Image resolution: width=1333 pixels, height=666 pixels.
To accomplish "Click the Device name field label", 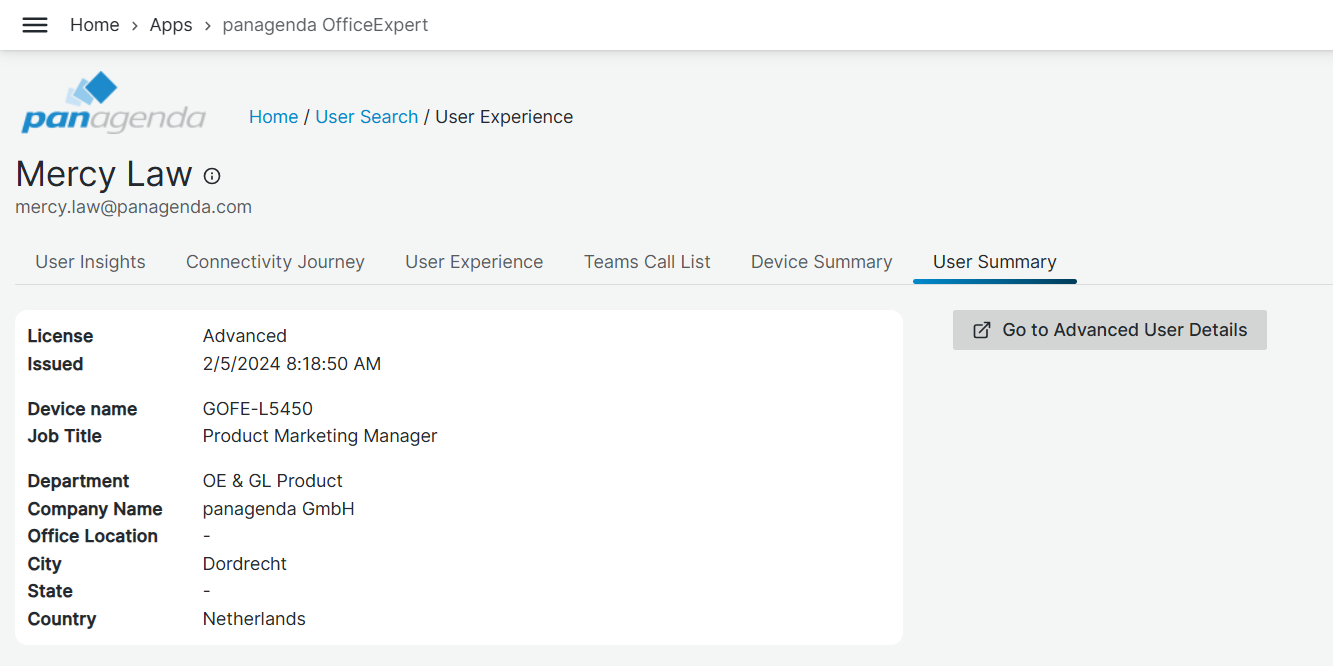I will (x=82, y=409).
